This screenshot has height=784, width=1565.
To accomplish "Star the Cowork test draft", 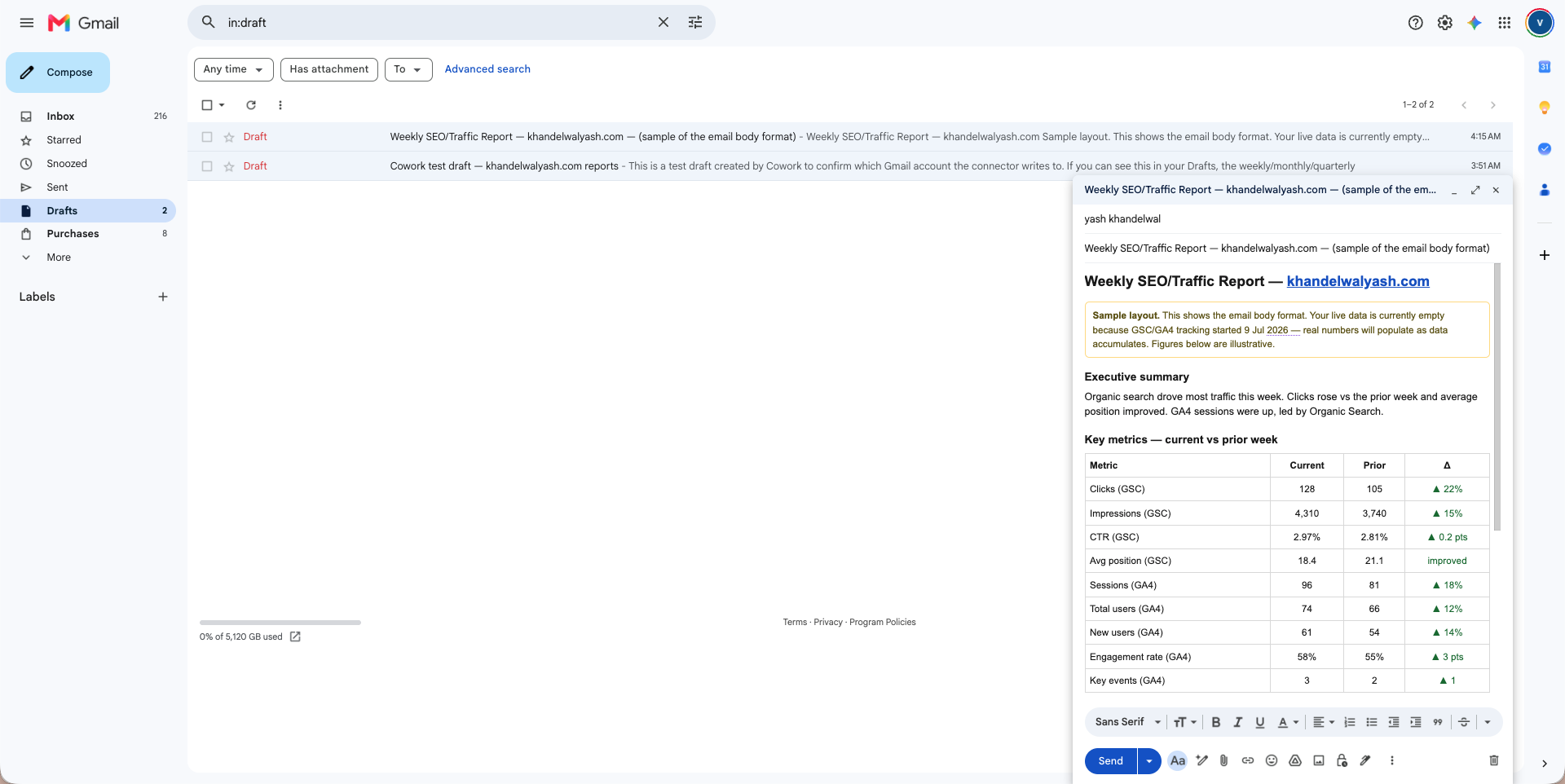I will (x=229, y=166).
